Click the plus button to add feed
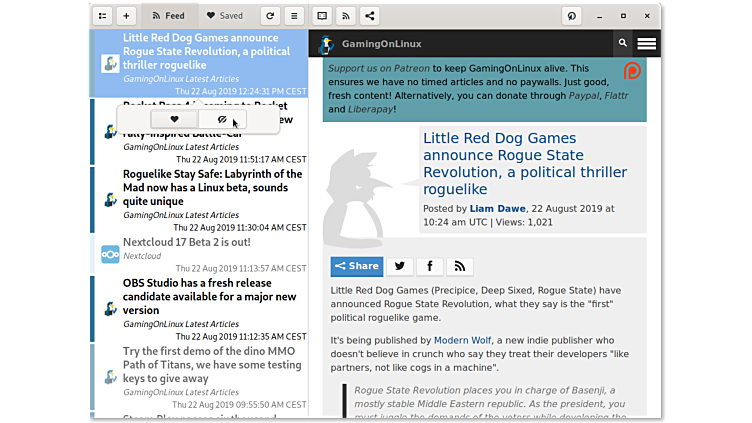 tap(126, 16)
